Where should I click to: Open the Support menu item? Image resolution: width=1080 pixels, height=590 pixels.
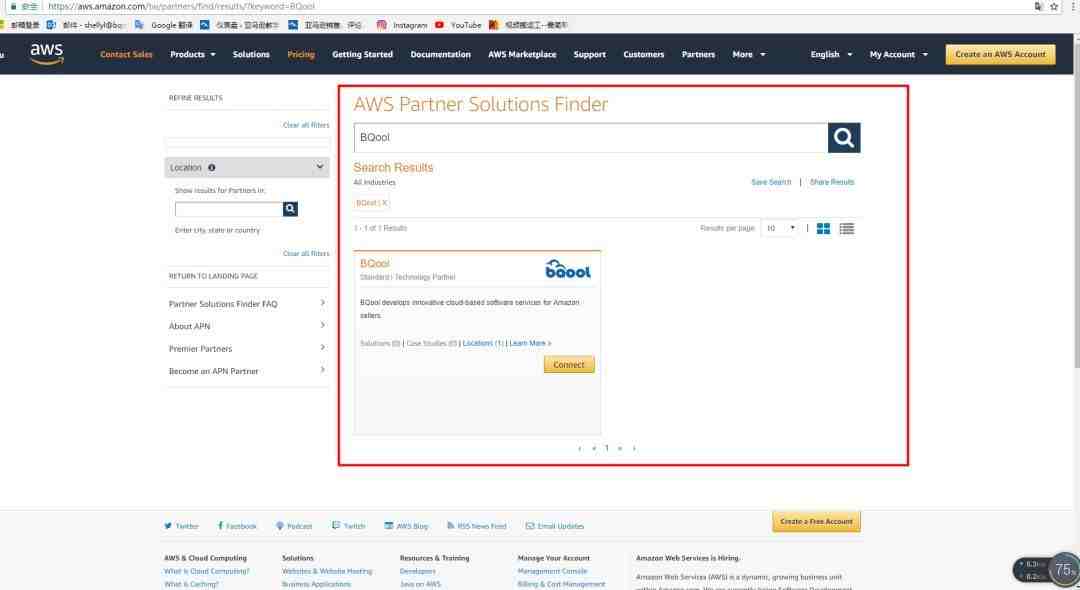pyautogui.click(x=590, y=54)
